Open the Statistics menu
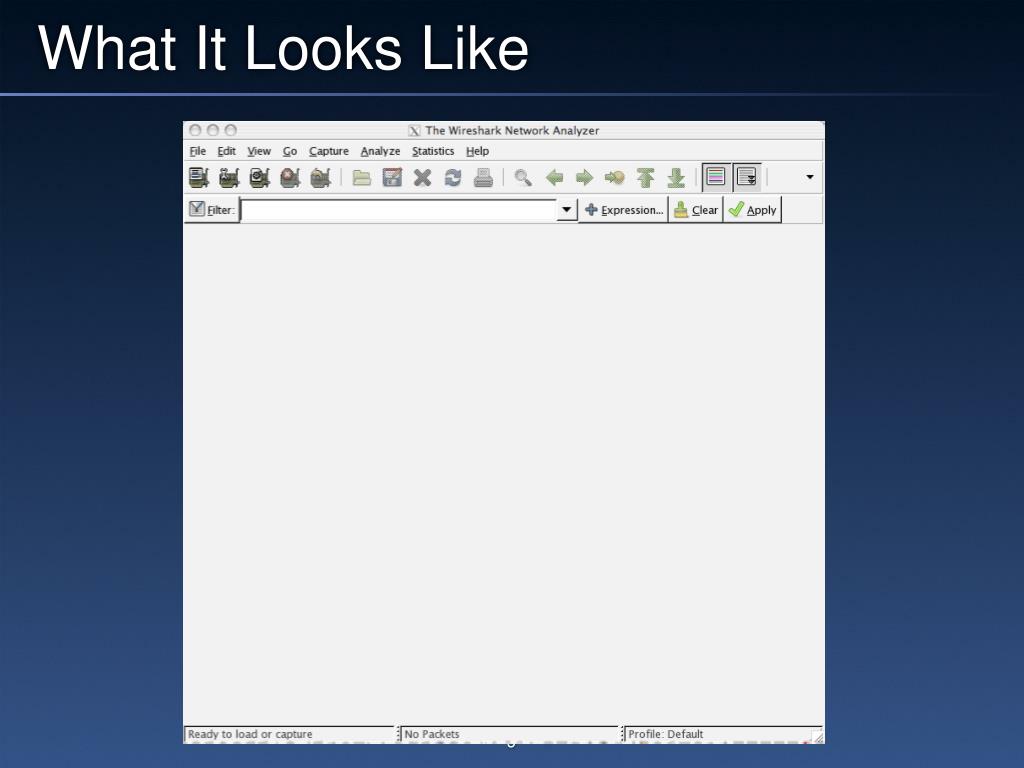The image size is (1024, 768). click(x=432, y=151)
